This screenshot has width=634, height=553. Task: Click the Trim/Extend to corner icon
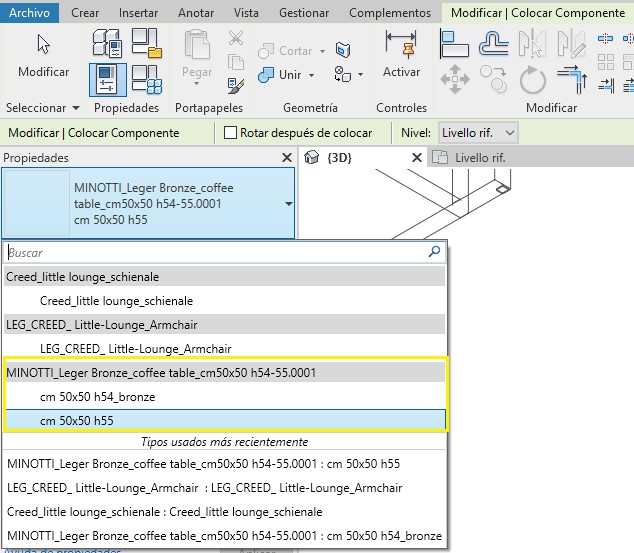(571, 79)
